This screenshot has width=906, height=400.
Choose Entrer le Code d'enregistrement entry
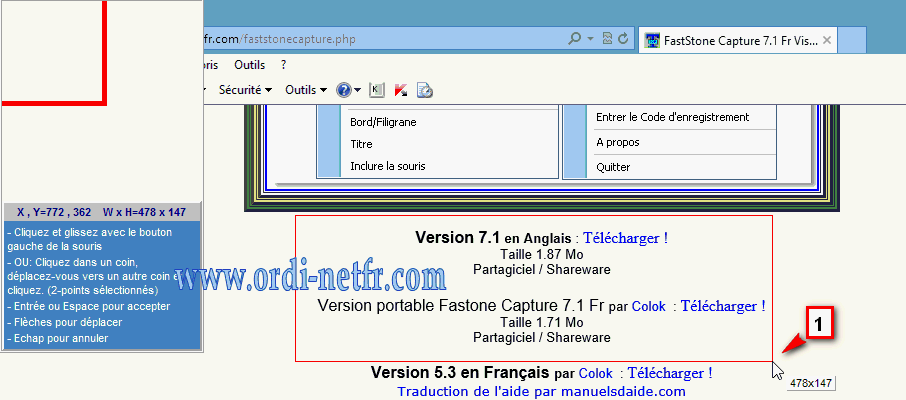point(673,117)
